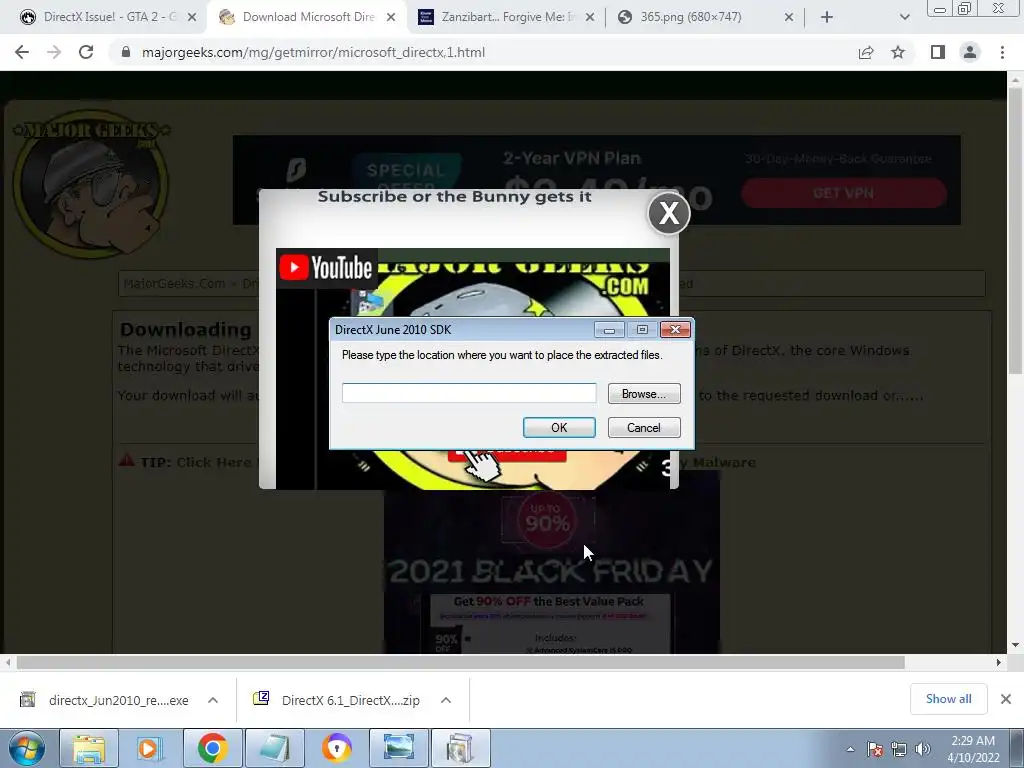Viewport: 1024px width, 768px height.
Task: Click the address bar URL
Action: (313, 52)
